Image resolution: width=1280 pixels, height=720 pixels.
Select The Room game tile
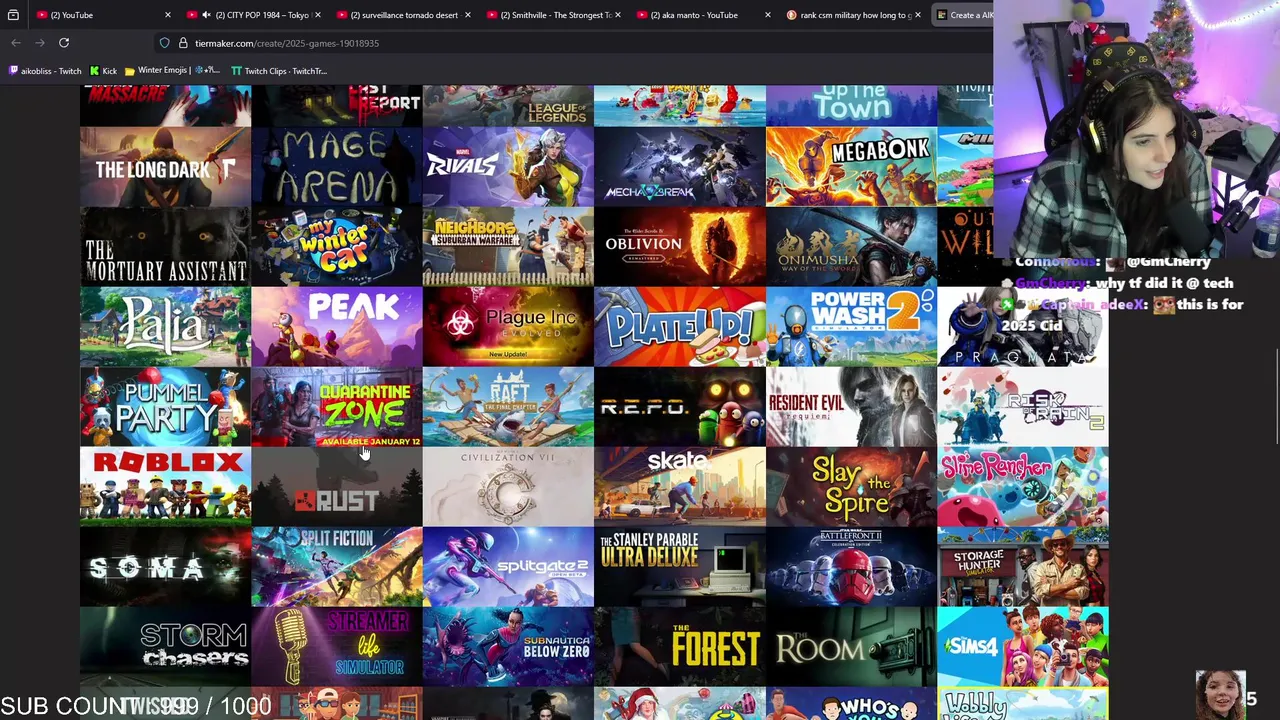pos(851,647)
